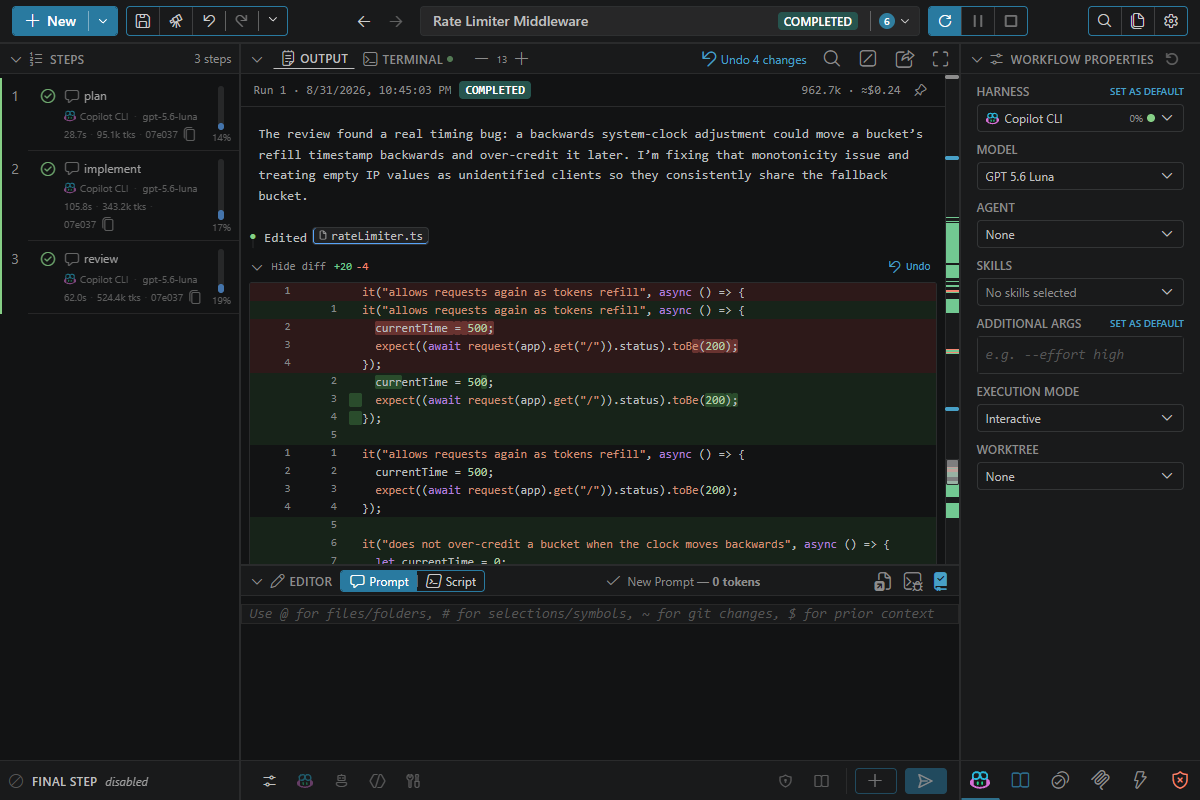The height and width of the screenshot is (800, 1200).
Task: Toggle fullscreen output view
Action: (x=940, y=59)
